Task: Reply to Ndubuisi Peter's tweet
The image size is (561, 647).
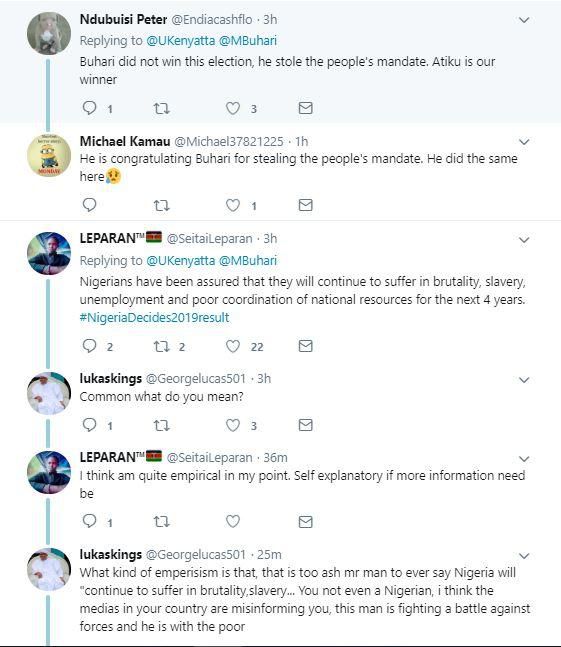Action: point(90,108)
